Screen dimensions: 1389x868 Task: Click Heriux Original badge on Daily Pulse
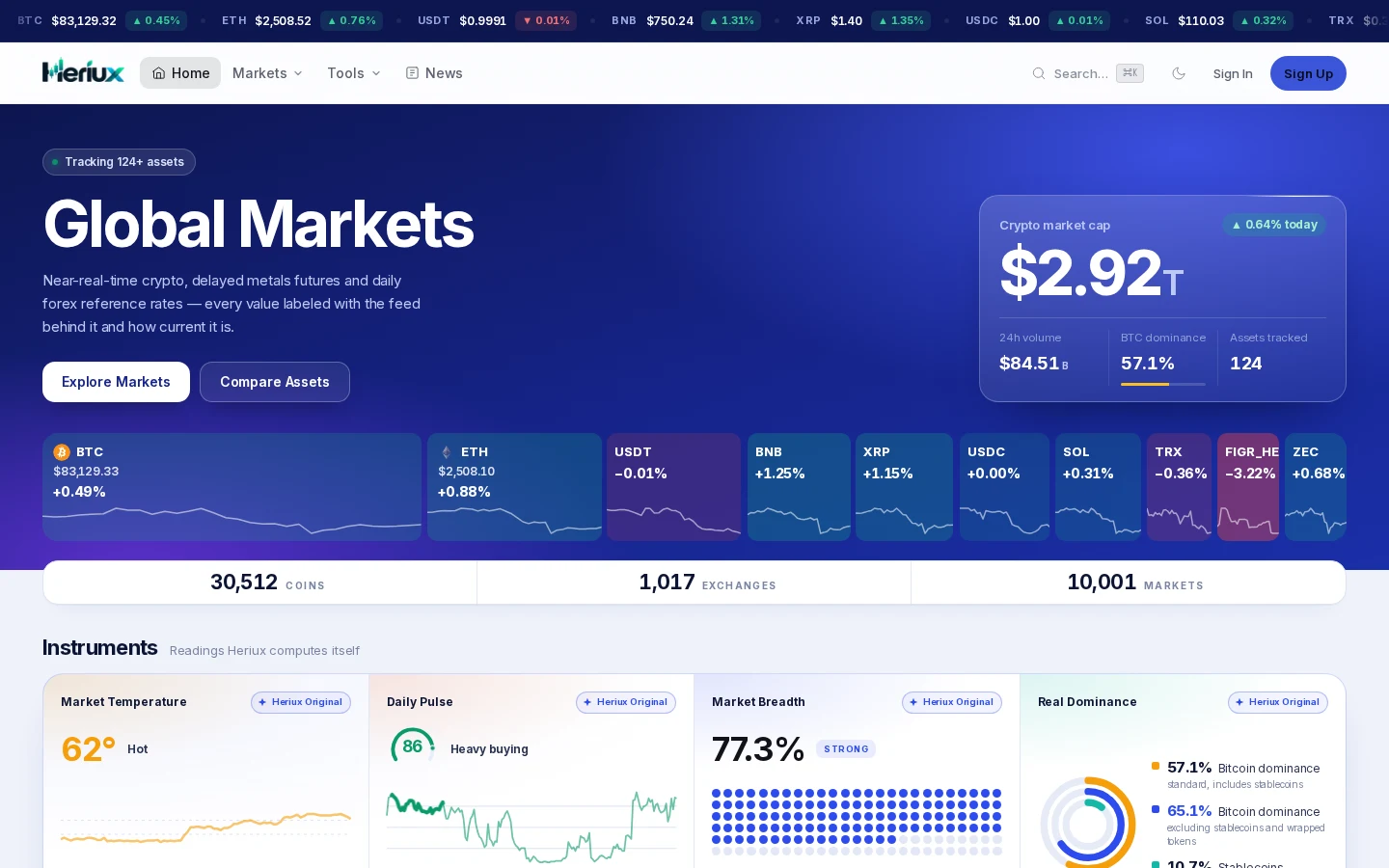click(626, 702)
